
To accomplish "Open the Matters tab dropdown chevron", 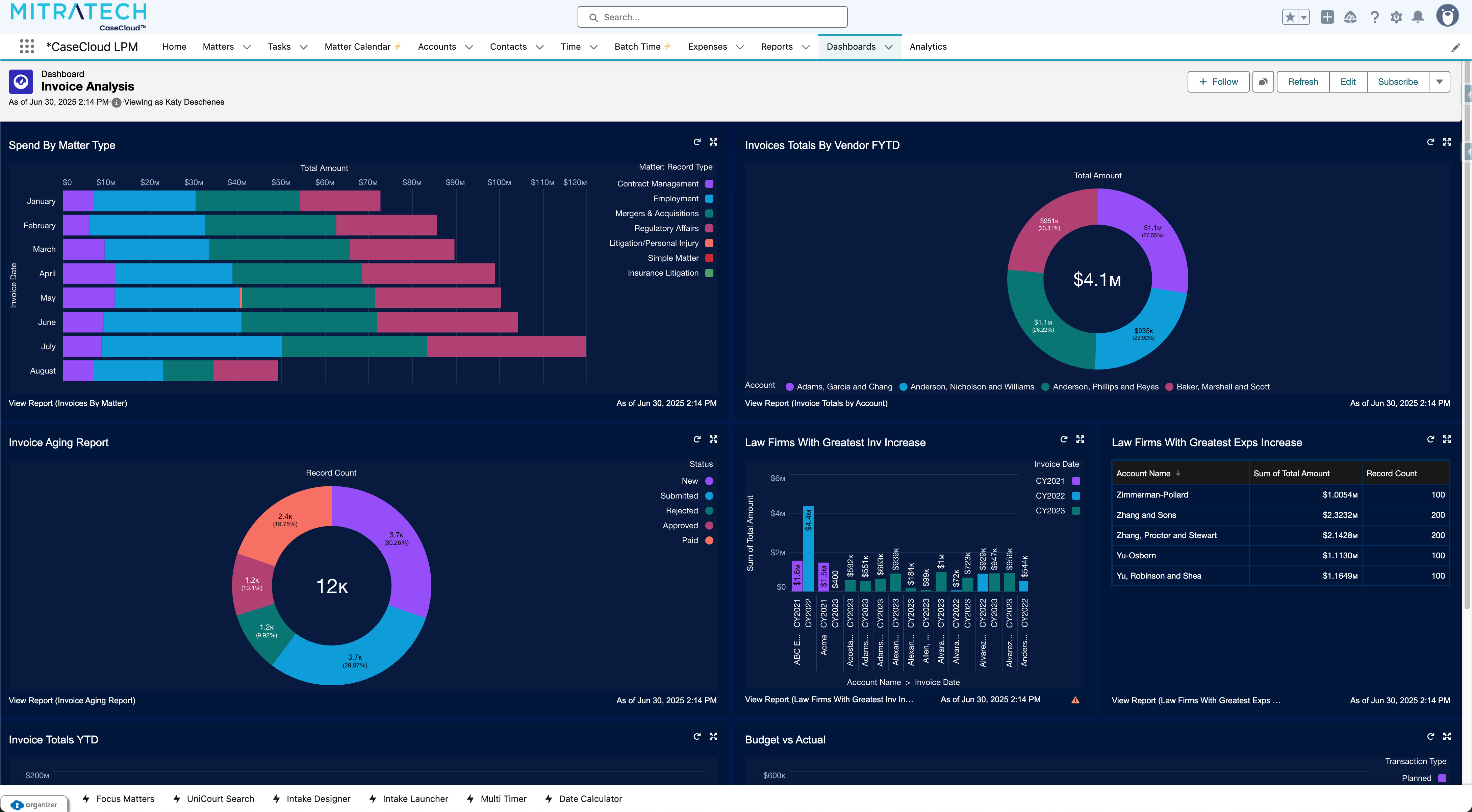I will [x=247, y=47].
